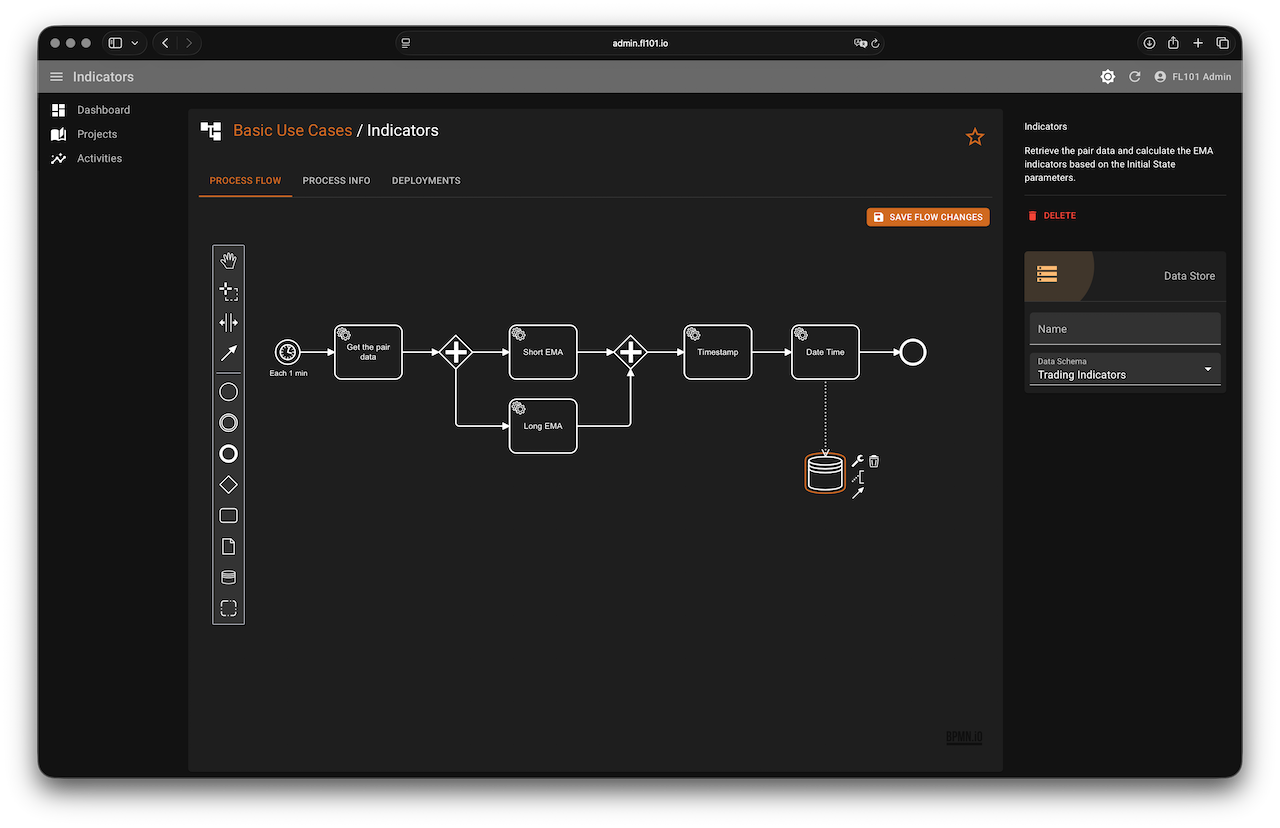Open the Data Schema dropdown

pos(1125,370)
